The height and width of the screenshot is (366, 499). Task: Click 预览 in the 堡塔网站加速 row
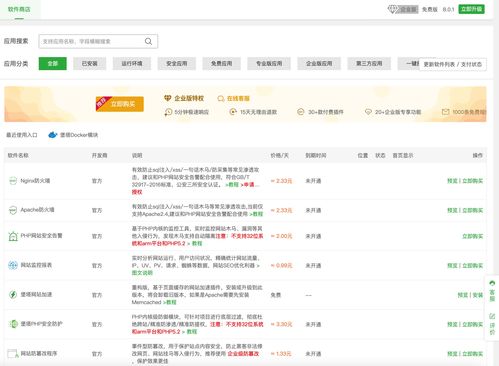point(463,295)
